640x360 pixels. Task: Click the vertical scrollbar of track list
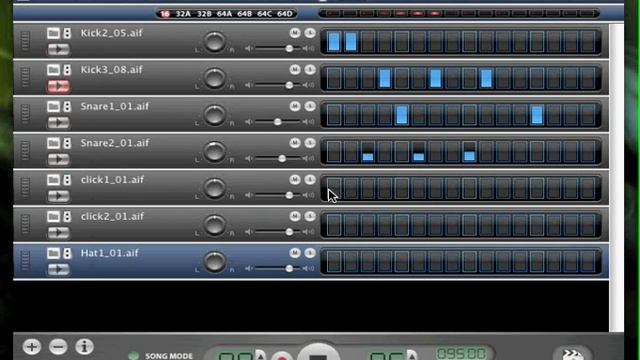point(616,178)
